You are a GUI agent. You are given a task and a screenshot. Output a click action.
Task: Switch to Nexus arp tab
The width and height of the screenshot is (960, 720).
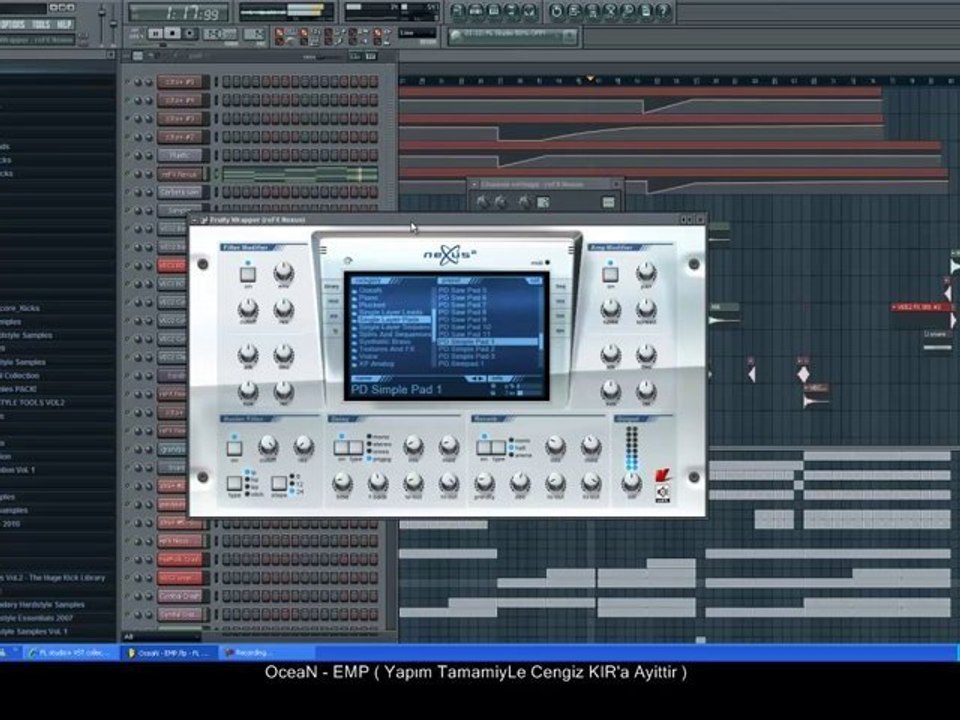tap(334, 316)
